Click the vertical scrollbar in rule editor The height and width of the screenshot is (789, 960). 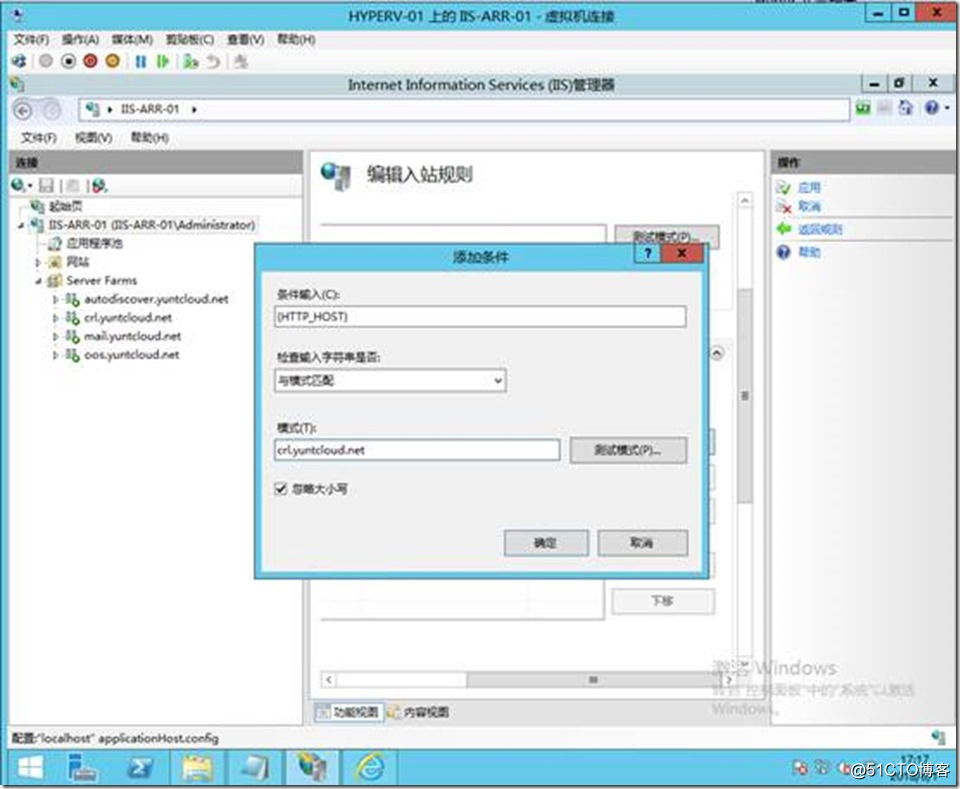tap(744, 395)
